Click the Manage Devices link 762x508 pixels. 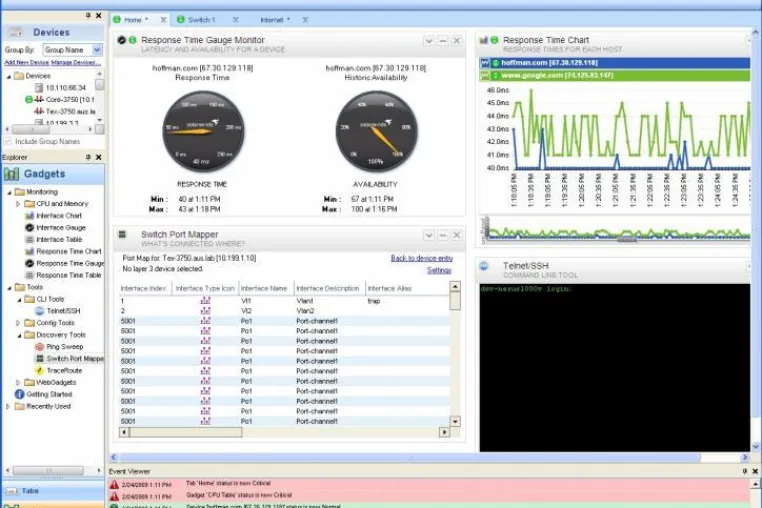coord(76,63)
